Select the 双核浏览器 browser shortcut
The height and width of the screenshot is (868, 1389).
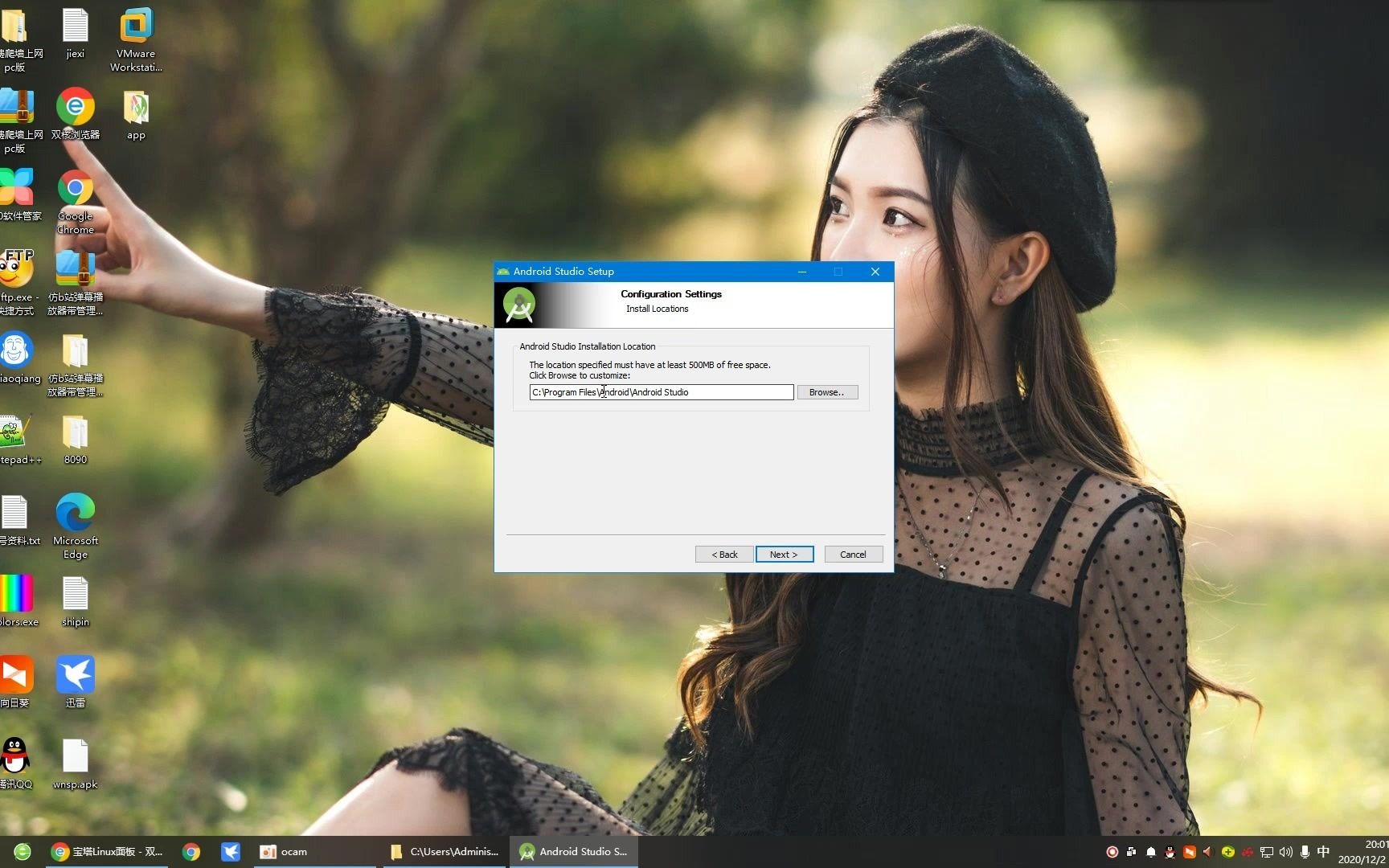point(76,114)
